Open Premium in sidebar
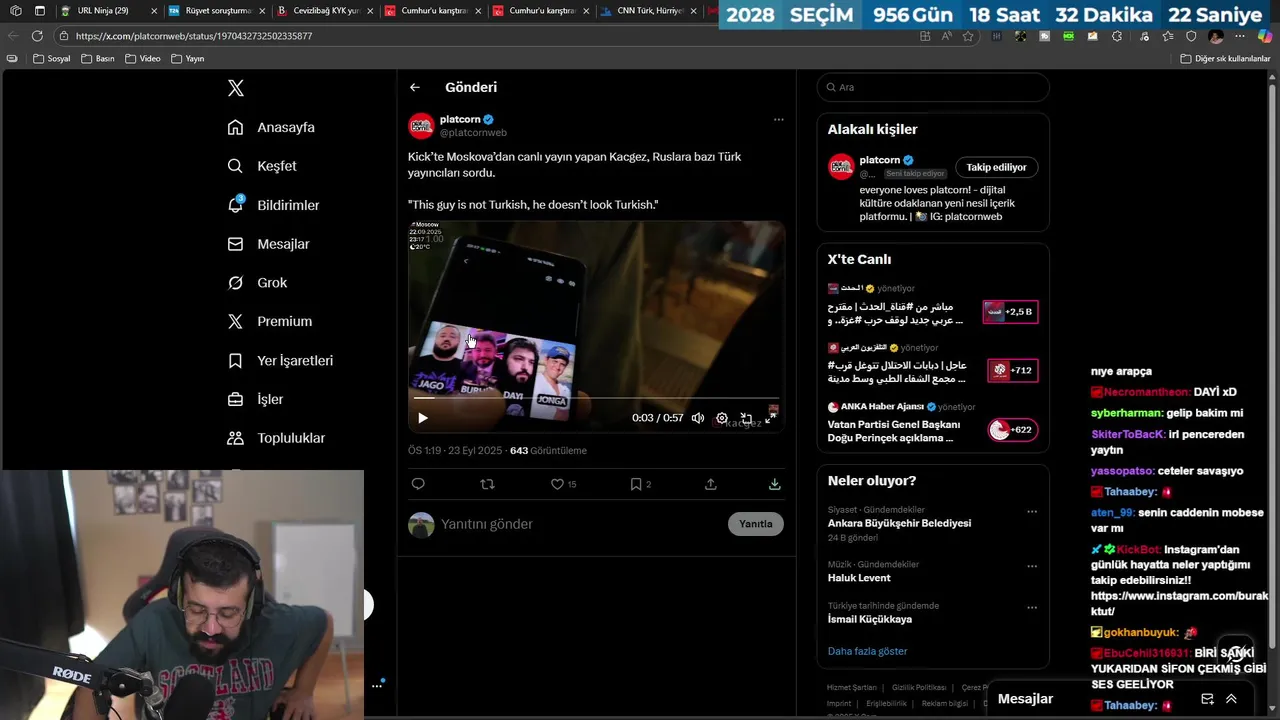Image resolution: width=1280 pixels, height=720 pixels. (269, 321)
